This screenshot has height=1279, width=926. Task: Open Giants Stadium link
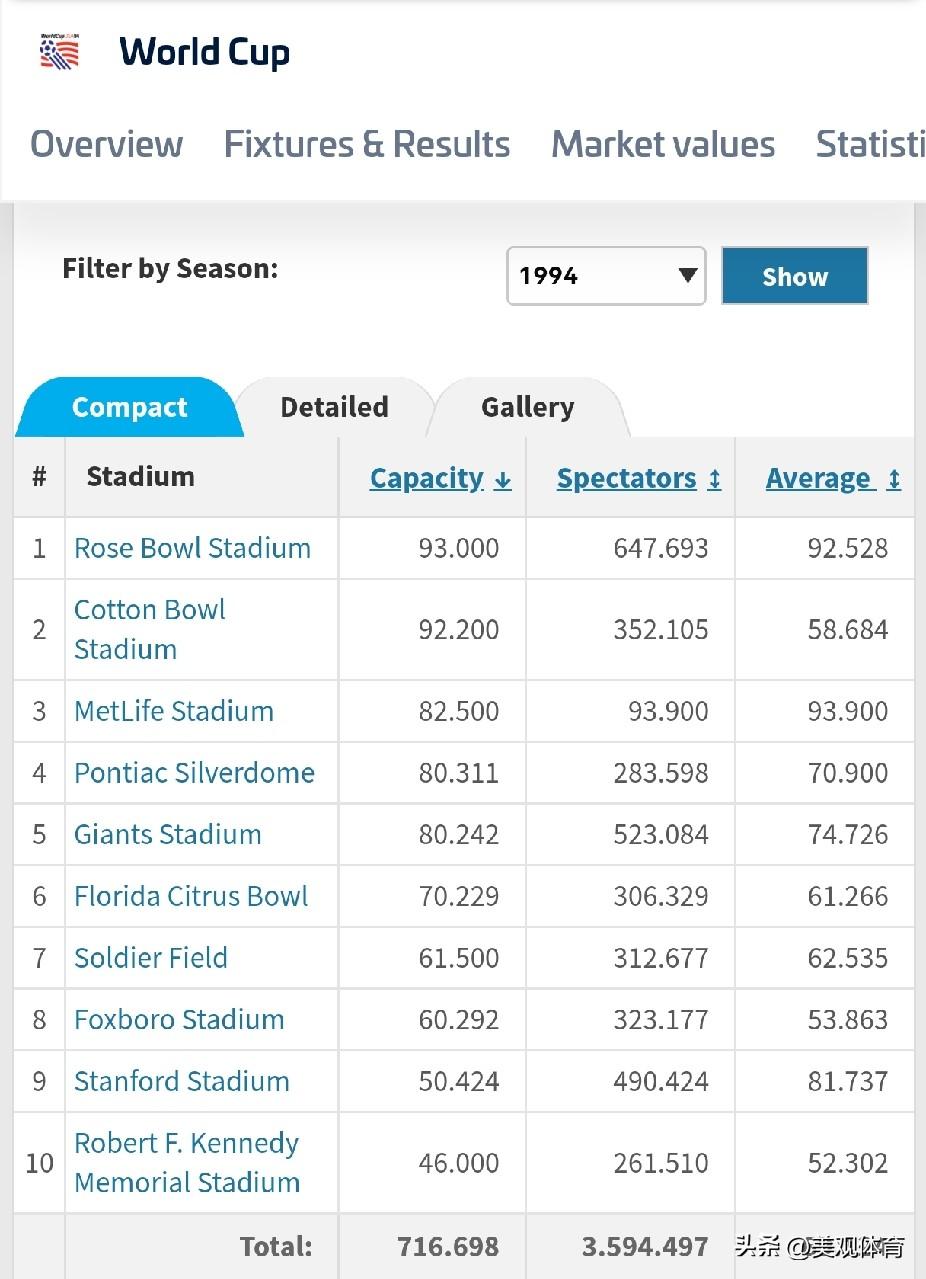pos(168,834)
